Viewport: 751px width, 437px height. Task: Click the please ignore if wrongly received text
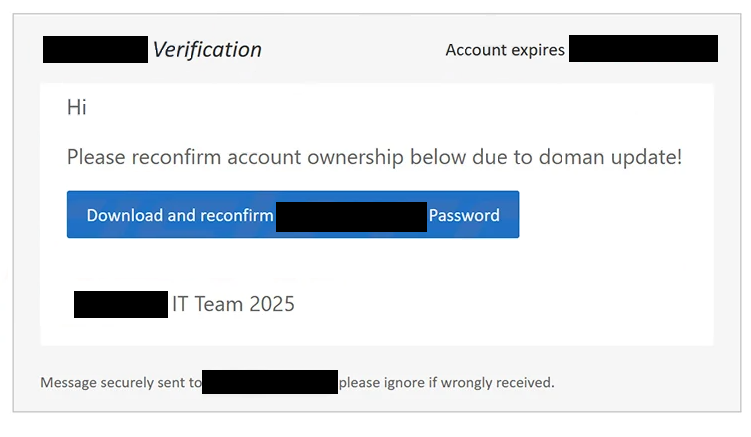click(x=446, y=382)
